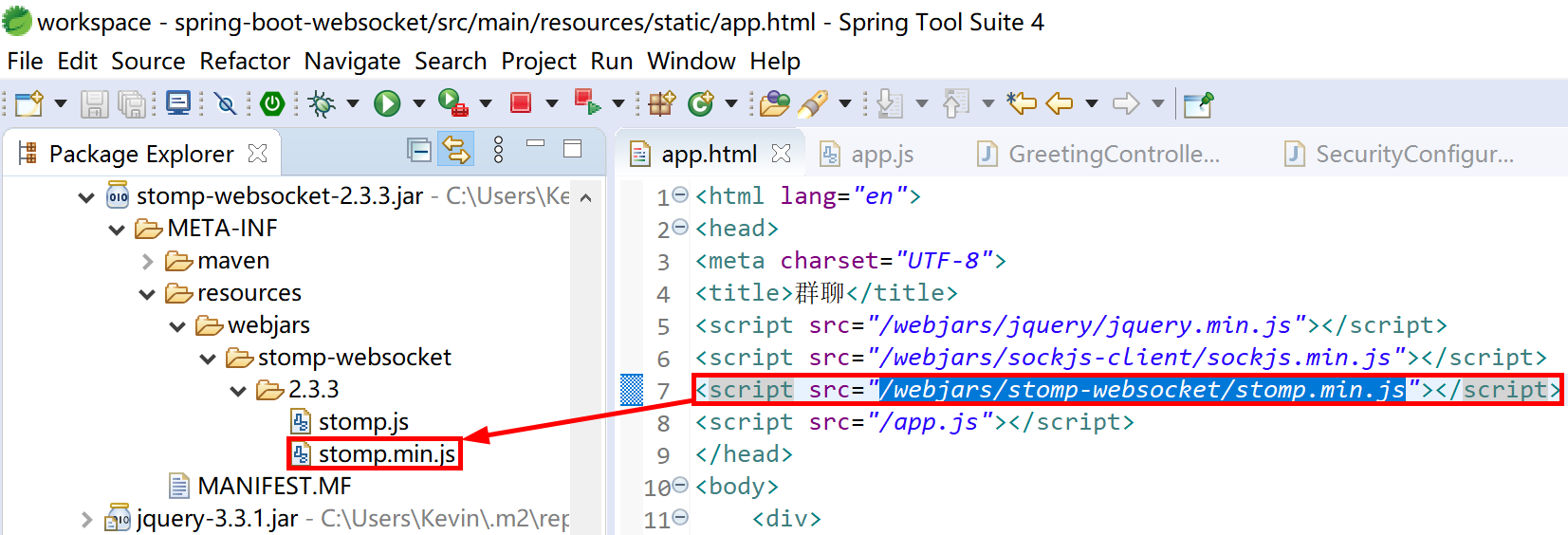Expand the maven folder
1568x535 pixels.
[x=147, y=261]
